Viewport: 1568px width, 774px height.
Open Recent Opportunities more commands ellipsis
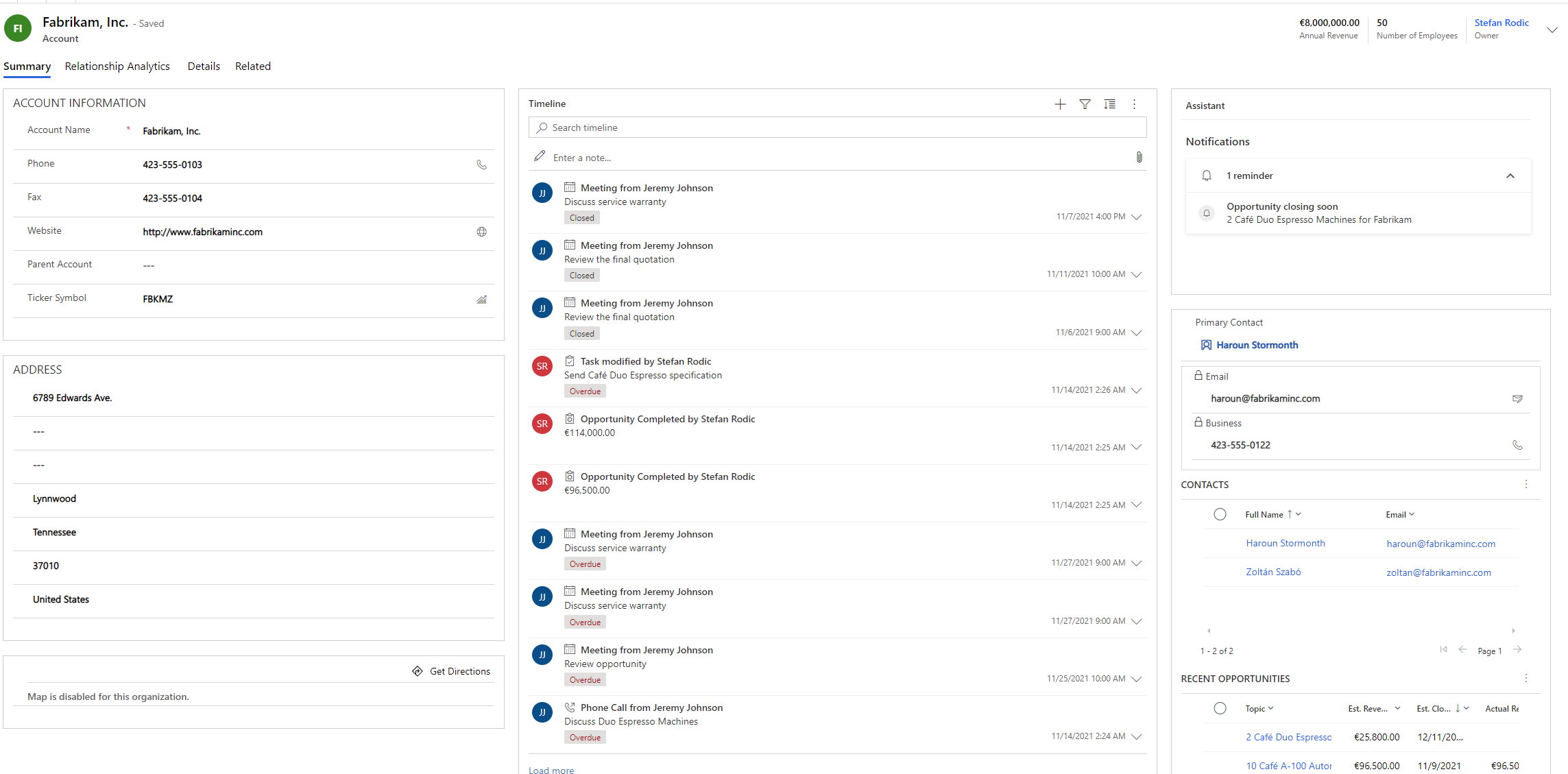1525,678
